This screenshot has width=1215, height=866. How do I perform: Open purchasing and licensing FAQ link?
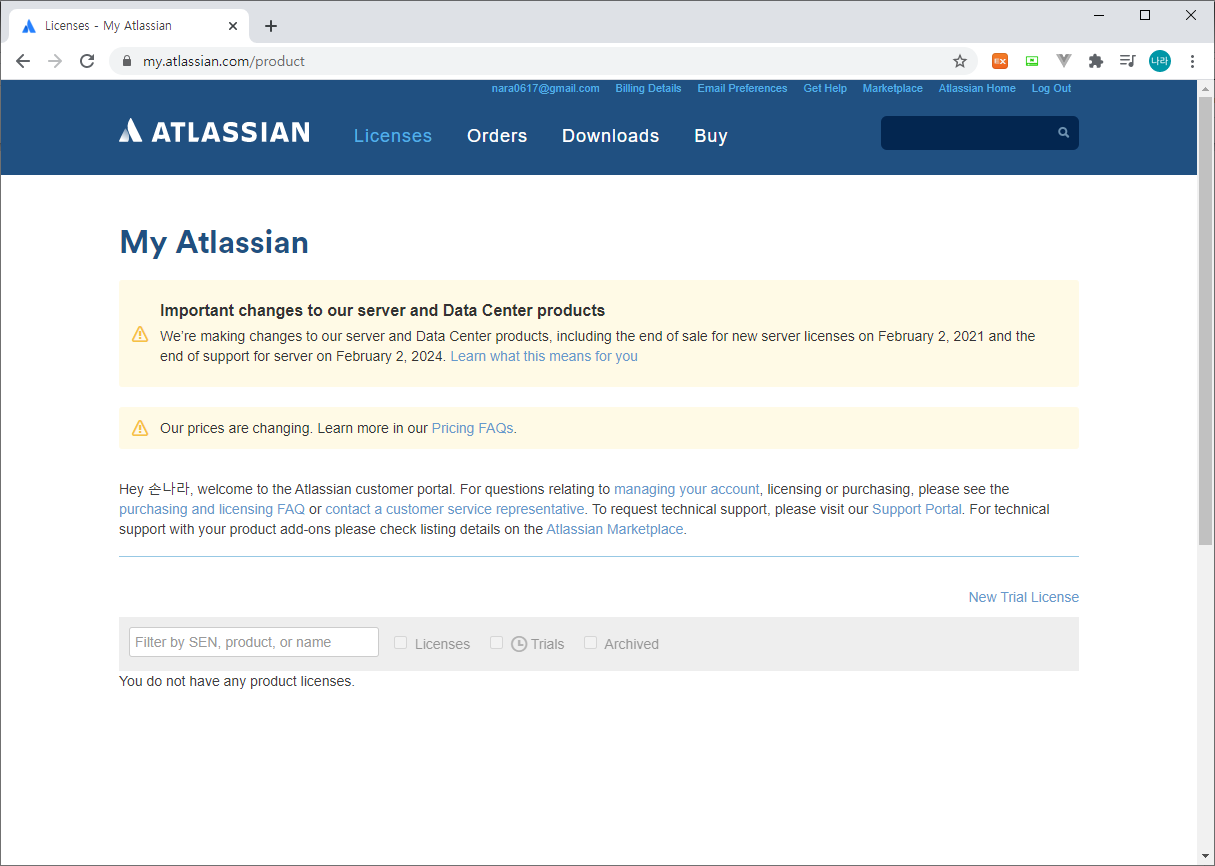pos(212,509)
